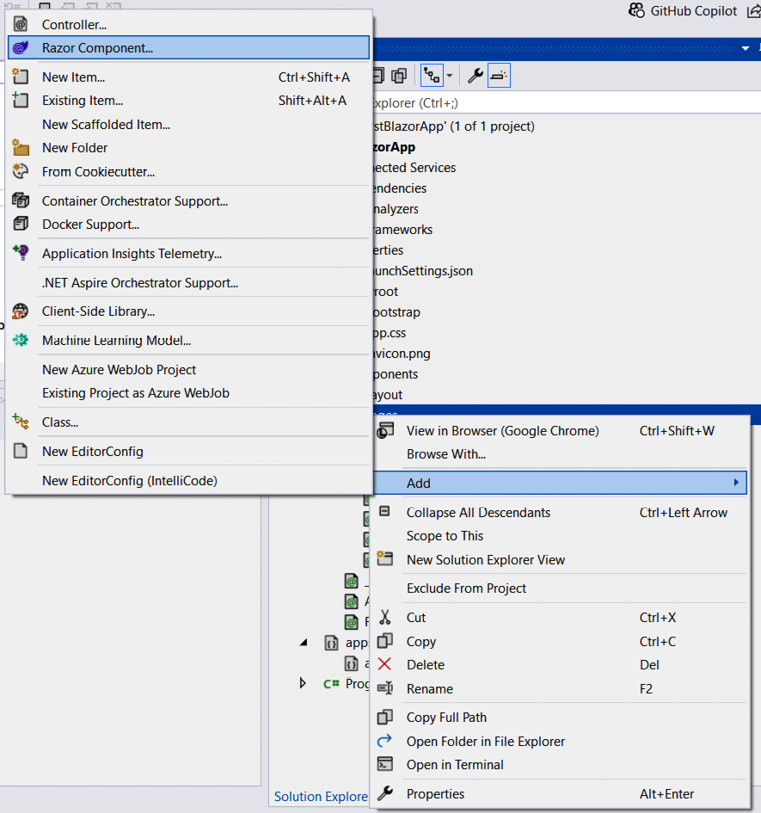Select New Scaffolded Item...

106,124
